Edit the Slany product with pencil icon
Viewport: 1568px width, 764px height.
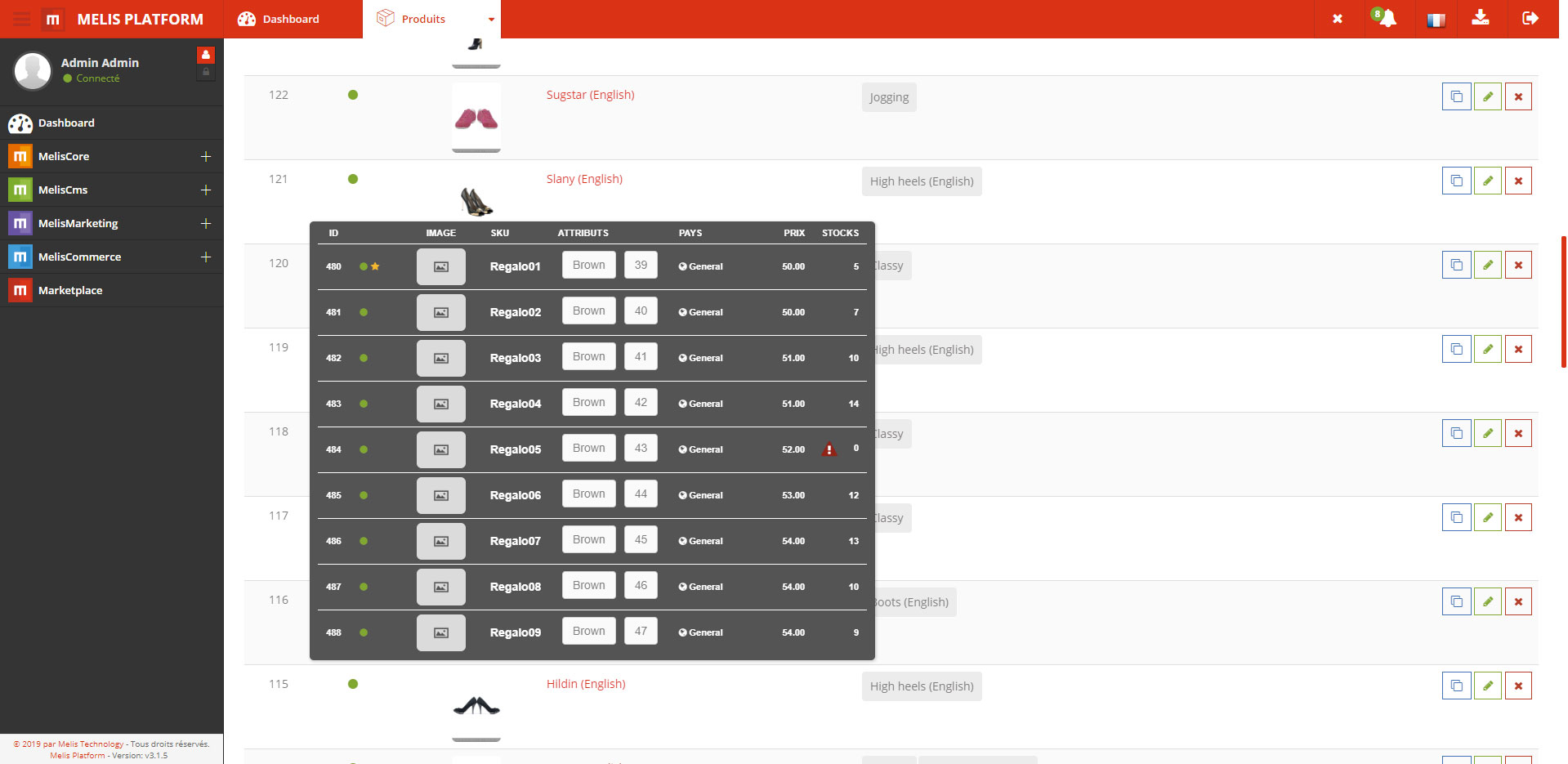click(x=1487, y=181)
